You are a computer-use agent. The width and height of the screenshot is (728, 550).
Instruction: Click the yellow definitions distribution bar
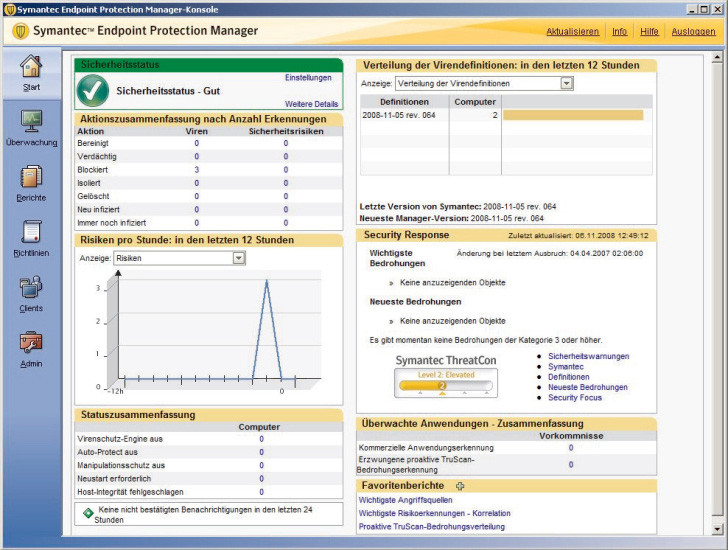point(573,115)
